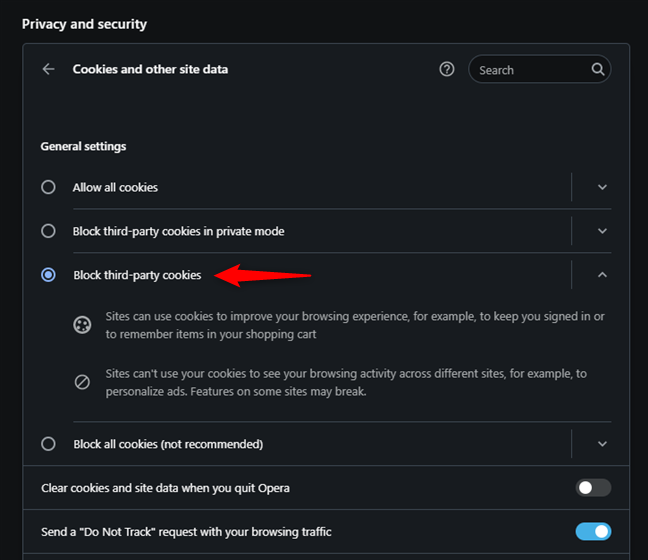
Task: Collapse the Block third-party cookies details chevron
Action: [x=602, y=275]
